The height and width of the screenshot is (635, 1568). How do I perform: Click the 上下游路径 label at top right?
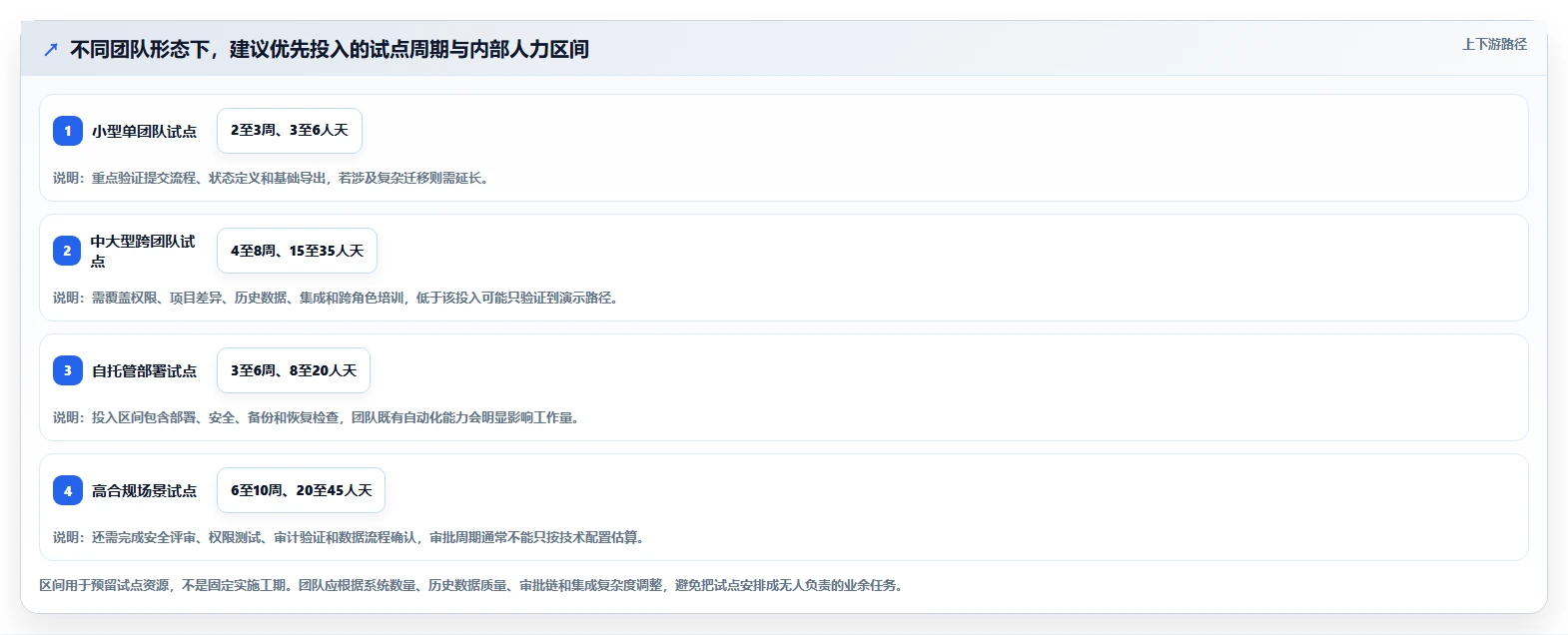[1494, 44]
